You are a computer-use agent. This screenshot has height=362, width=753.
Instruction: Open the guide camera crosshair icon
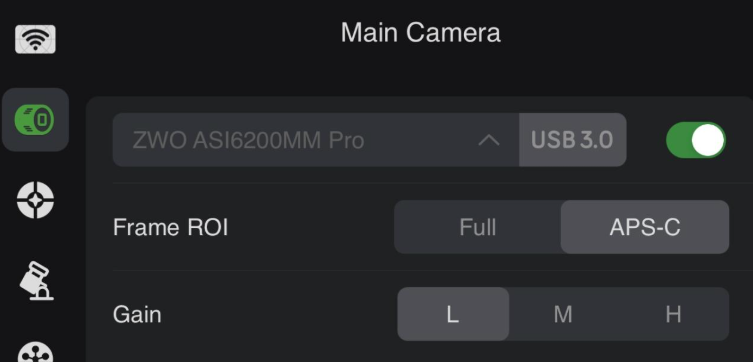[x=36, y=200]
